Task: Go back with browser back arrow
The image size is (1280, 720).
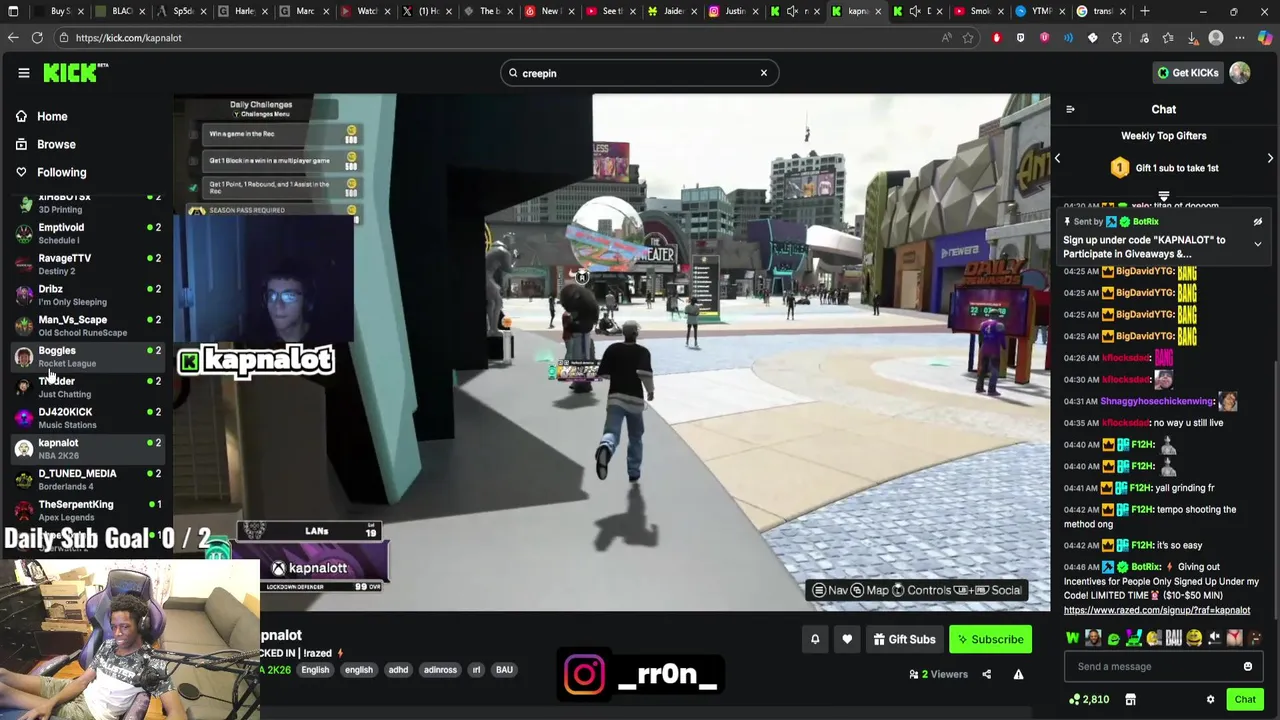Action: pyautogui.click(x=13, y=38)
